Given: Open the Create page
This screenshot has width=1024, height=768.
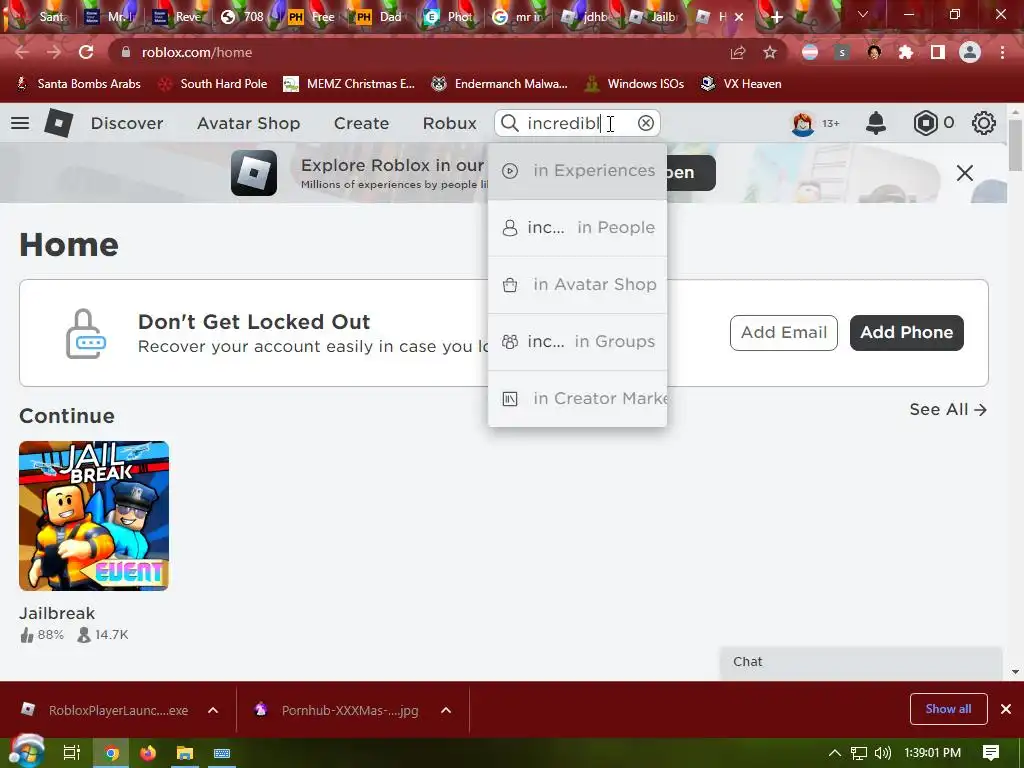Looking at the screenshot, I should (361, 123).
